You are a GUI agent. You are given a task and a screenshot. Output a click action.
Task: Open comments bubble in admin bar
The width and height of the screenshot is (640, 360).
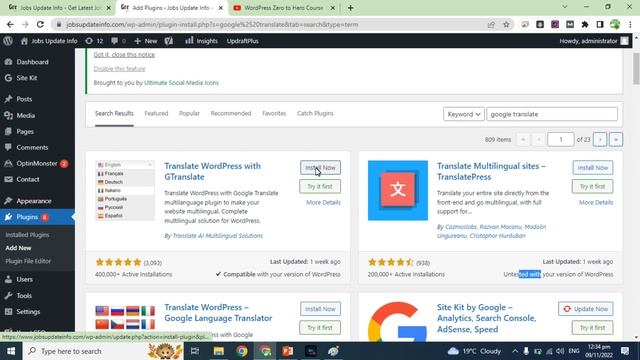tap(118, 41)
